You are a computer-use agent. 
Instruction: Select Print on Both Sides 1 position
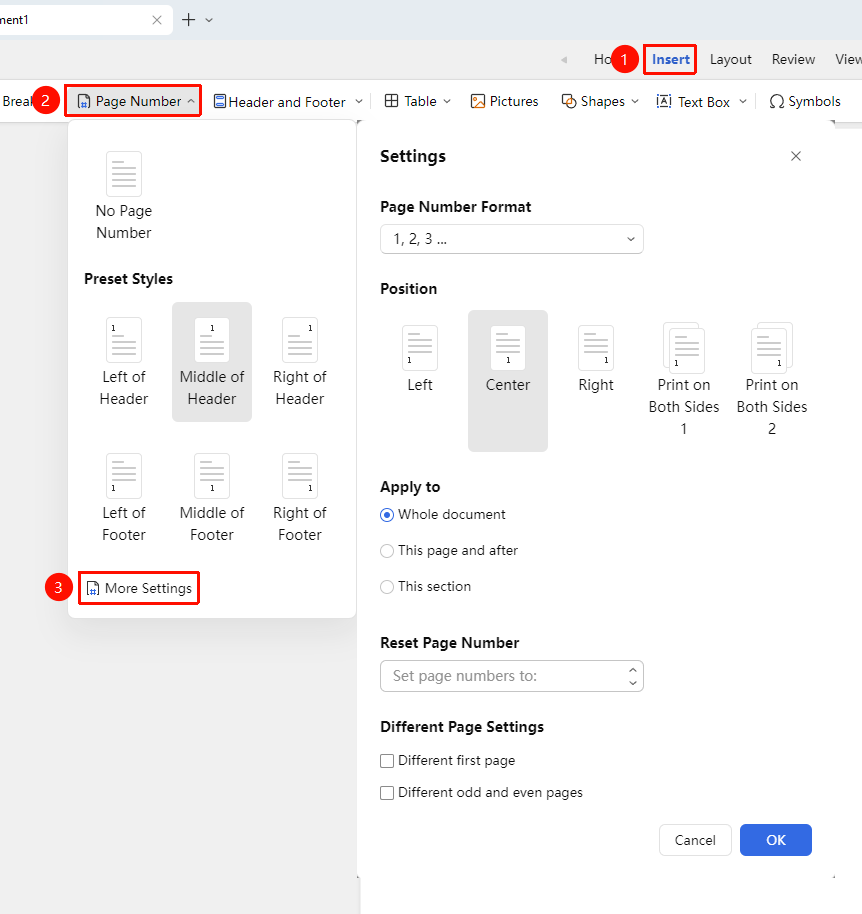point(684,379)
